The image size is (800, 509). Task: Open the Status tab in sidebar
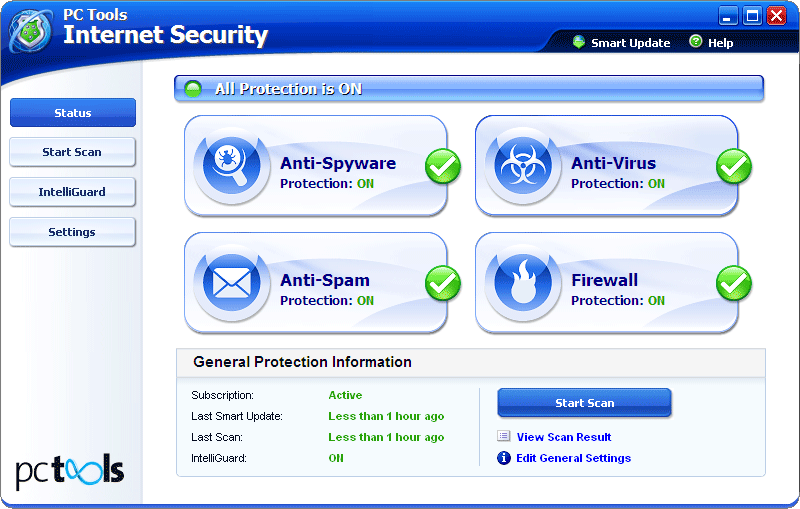click(72, 113)
